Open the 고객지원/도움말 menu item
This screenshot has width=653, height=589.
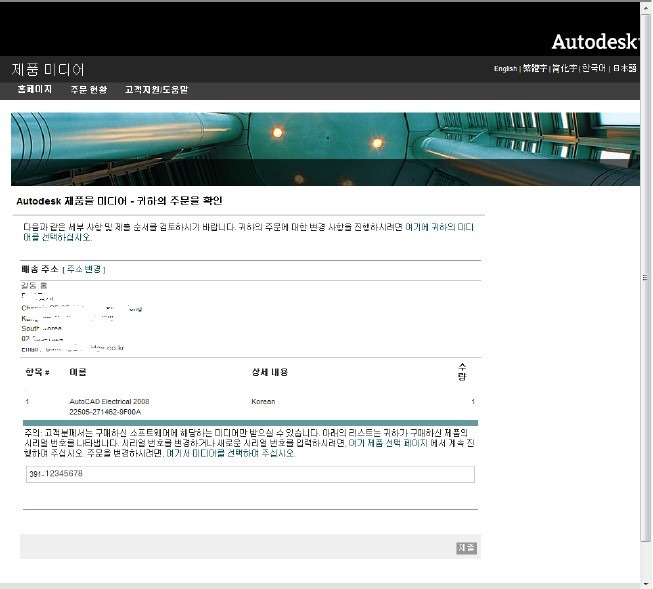[157, 90]
